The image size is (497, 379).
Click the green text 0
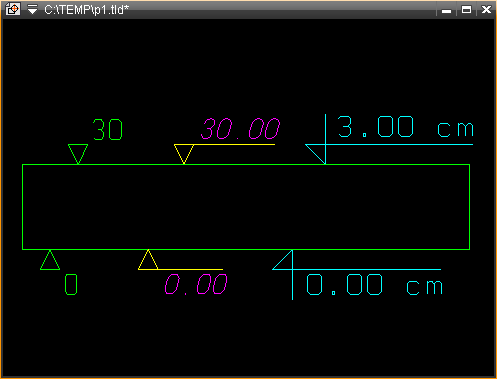tap(71, 285)
